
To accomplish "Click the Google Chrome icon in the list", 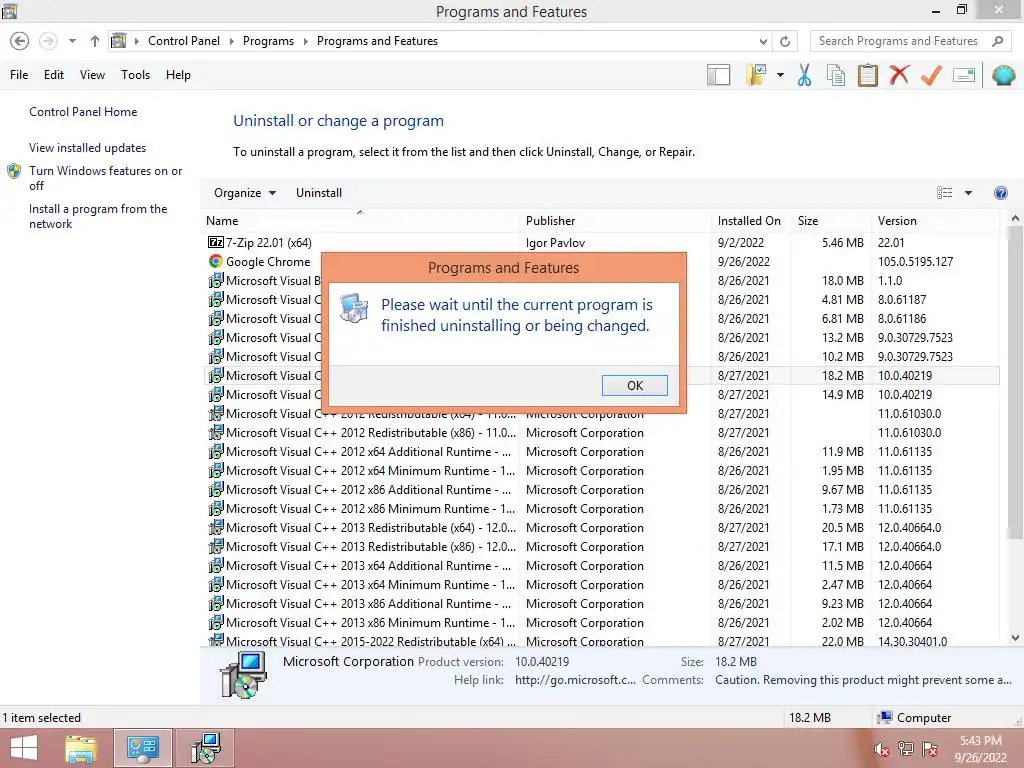I will [216, 261].
